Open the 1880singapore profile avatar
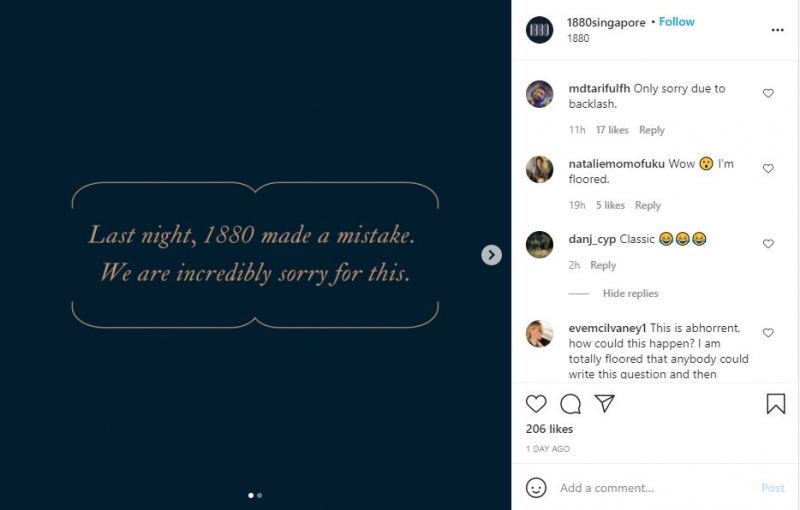Viewport: 800px width, 510px height. click(539, 30)
